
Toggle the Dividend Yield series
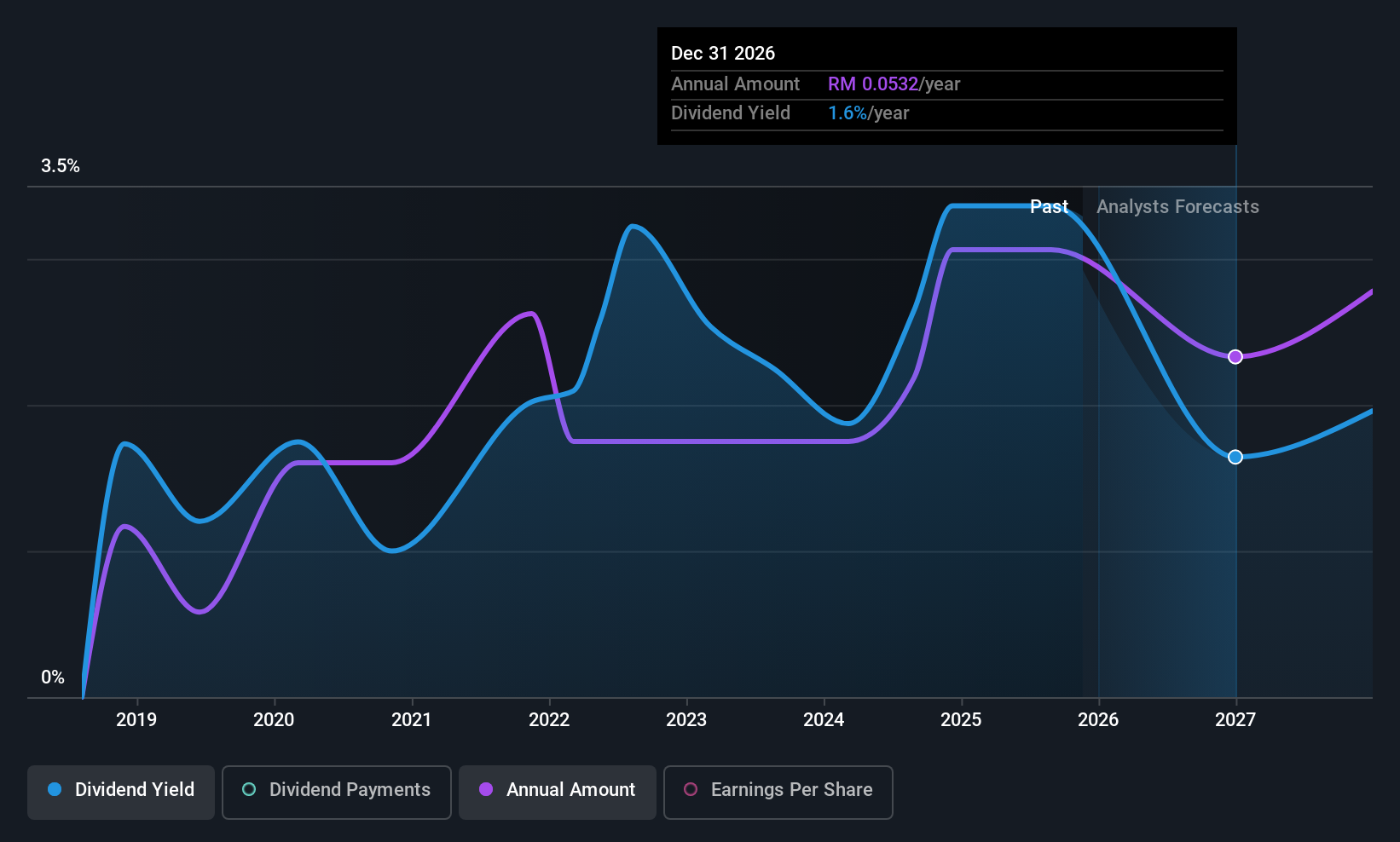click(x=121, y=792)
